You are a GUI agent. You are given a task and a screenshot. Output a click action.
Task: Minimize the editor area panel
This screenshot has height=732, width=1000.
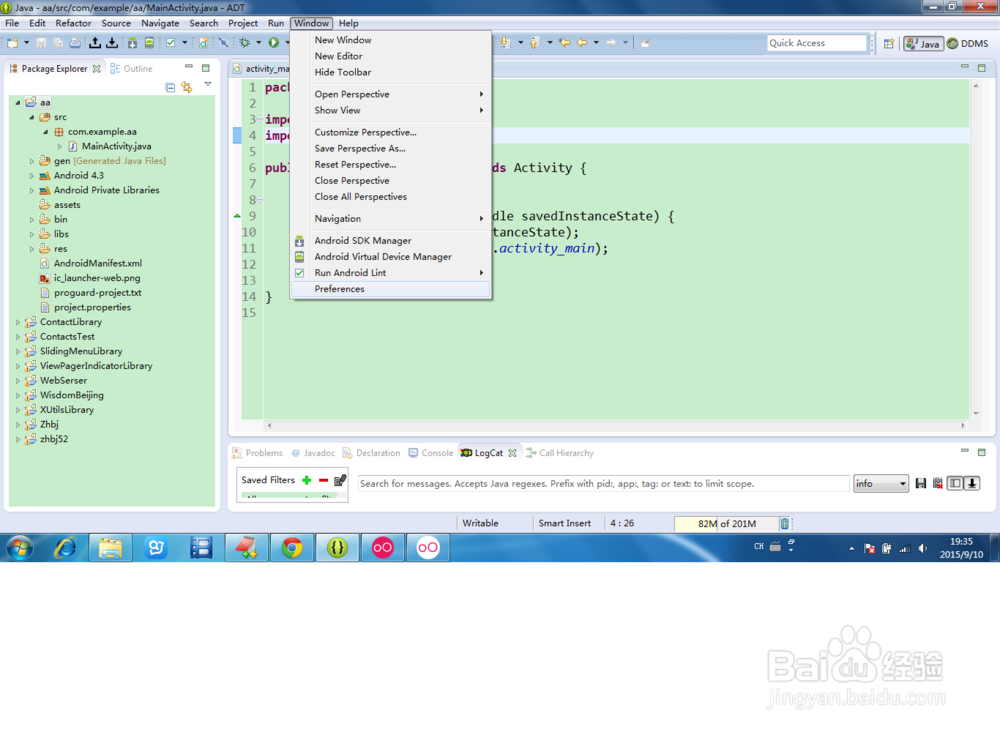tap(964, 66)
